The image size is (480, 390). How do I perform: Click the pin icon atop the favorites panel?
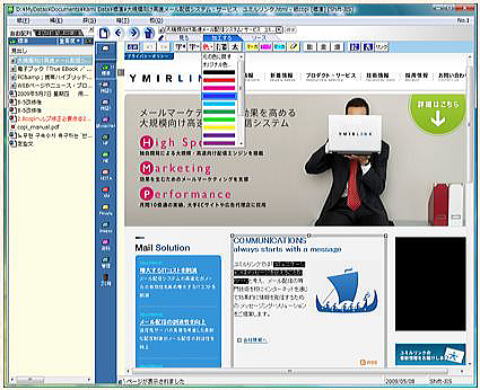click(x=91, y=31)
